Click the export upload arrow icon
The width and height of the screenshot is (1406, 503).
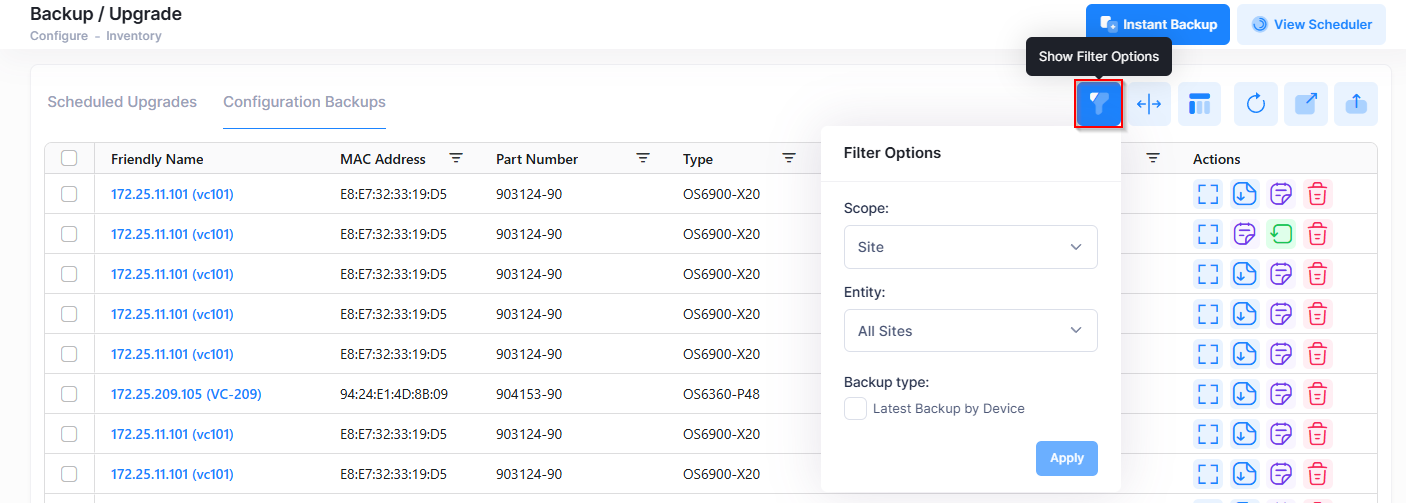click(x=1356, y=104)
